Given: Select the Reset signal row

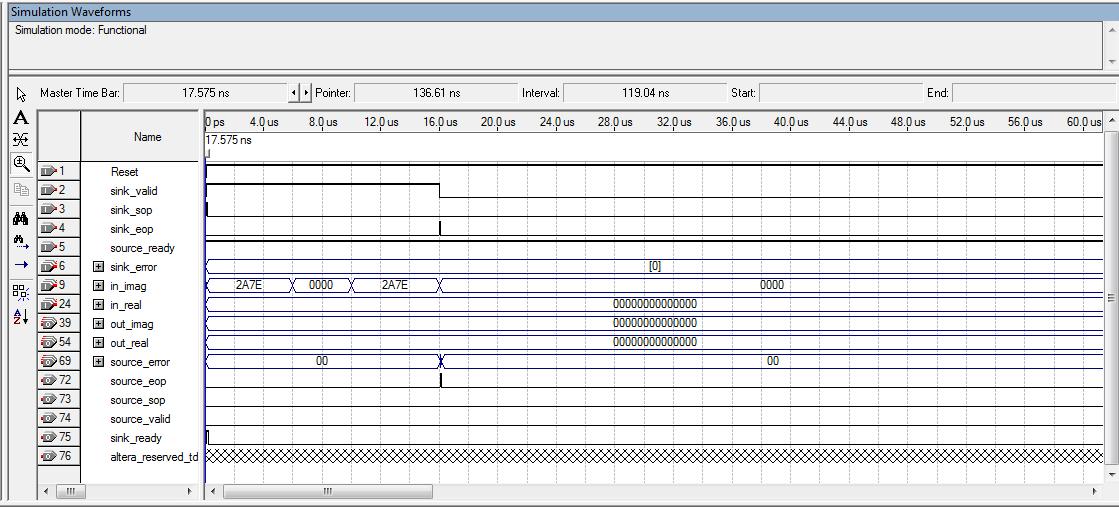Looking at the screenshot, I should point(125,172).
